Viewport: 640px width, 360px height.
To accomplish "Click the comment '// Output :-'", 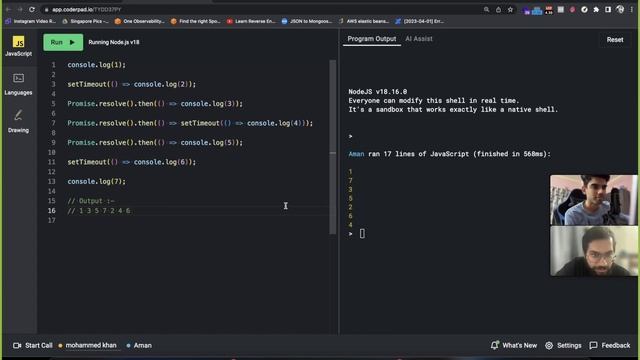I will click(91, 201).
